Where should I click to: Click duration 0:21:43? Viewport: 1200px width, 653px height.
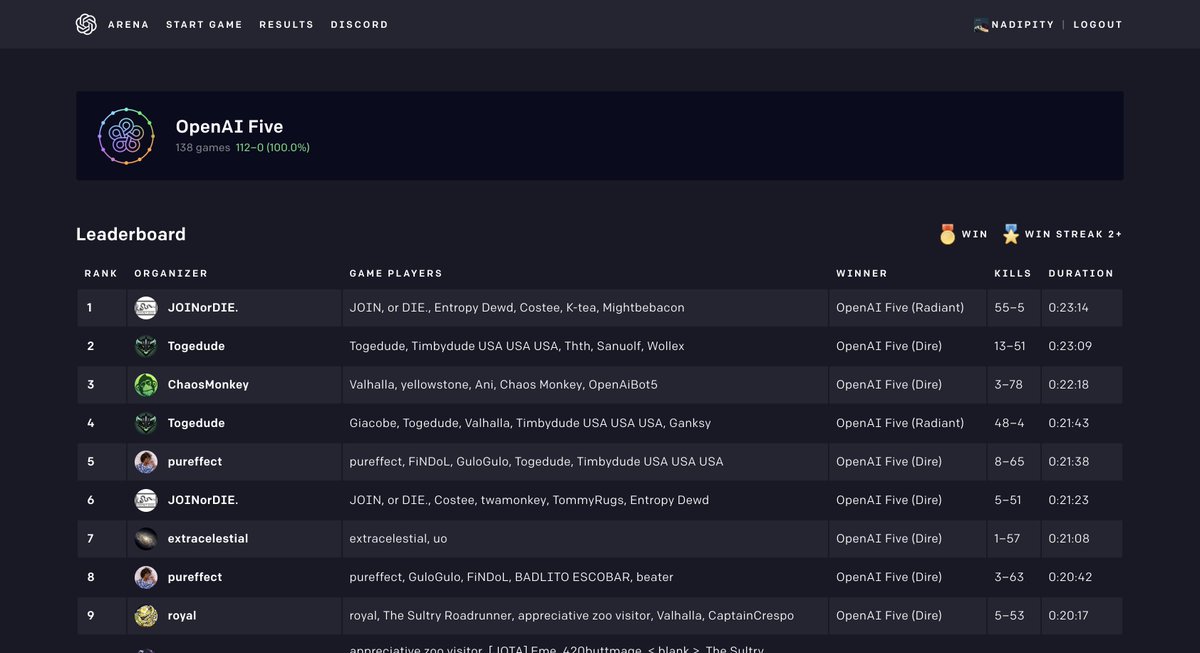pyautogui.click(x=1068, y=423)
